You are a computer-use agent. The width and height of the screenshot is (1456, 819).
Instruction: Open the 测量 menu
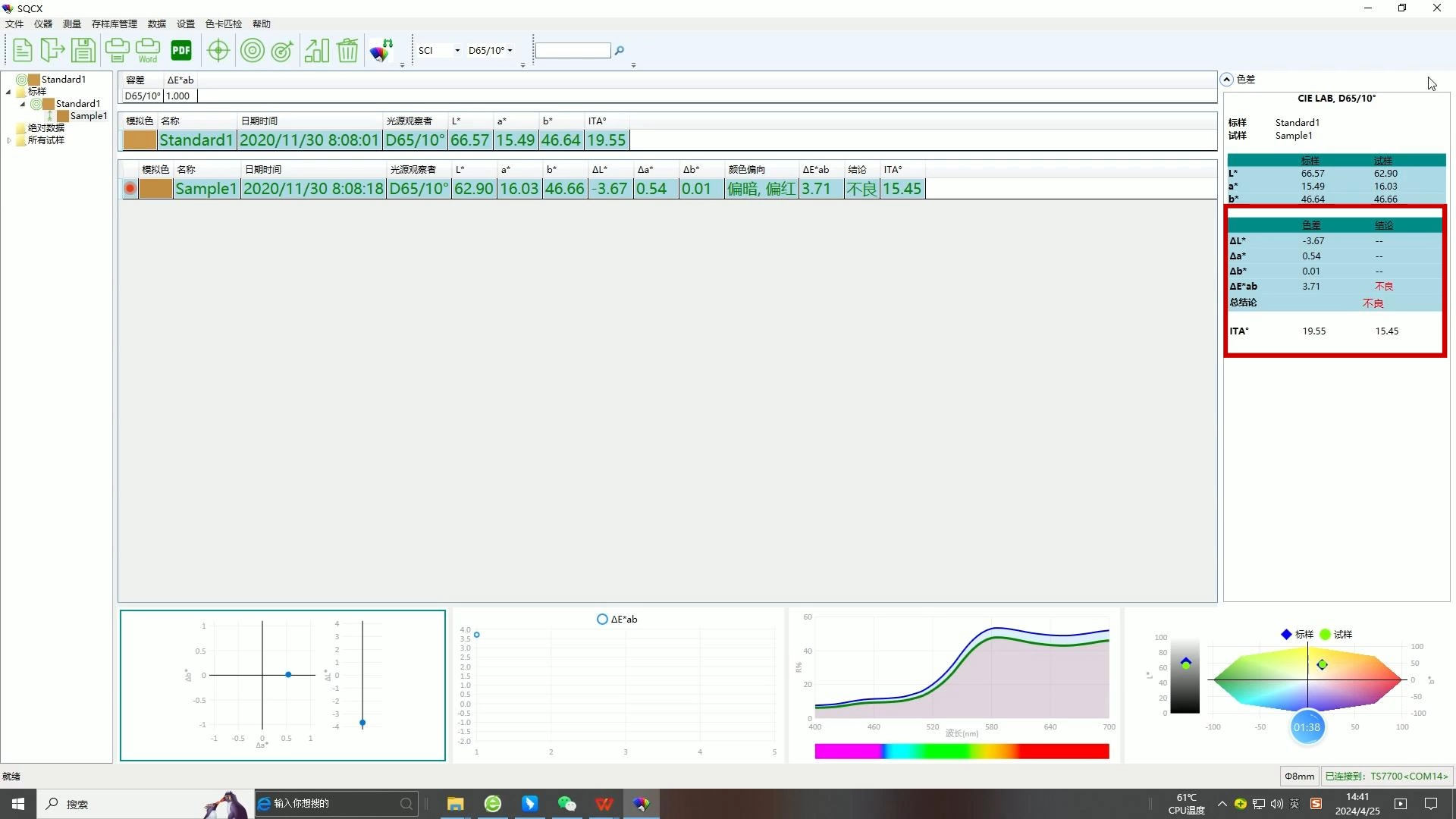point(71,24)
